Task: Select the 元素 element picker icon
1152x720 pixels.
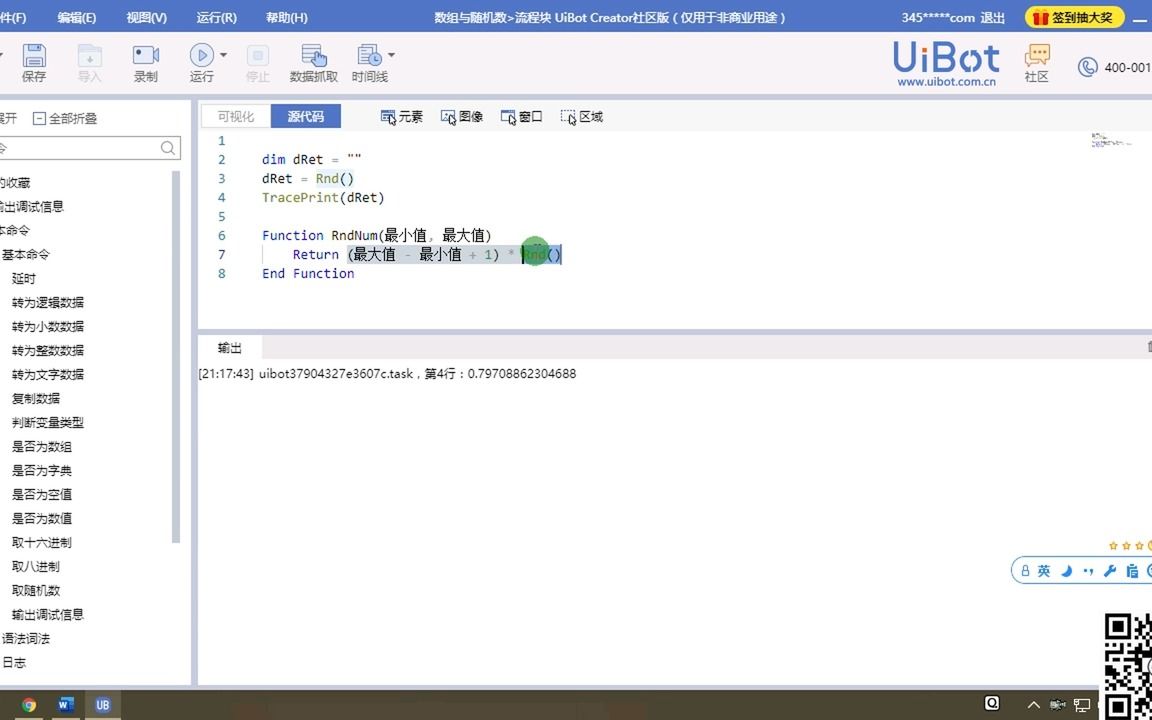Action: click(x=401, y=116)
